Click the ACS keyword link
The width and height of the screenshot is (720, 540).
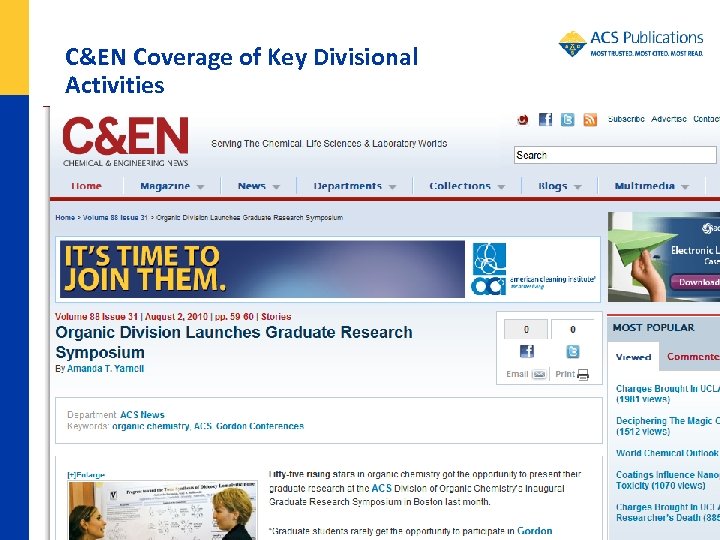(x=202, y=426)
